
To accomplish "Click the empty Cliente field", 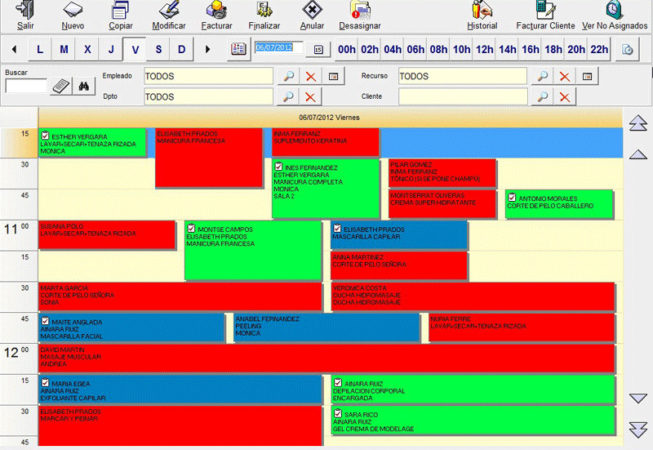I will [x=462, y=97].
